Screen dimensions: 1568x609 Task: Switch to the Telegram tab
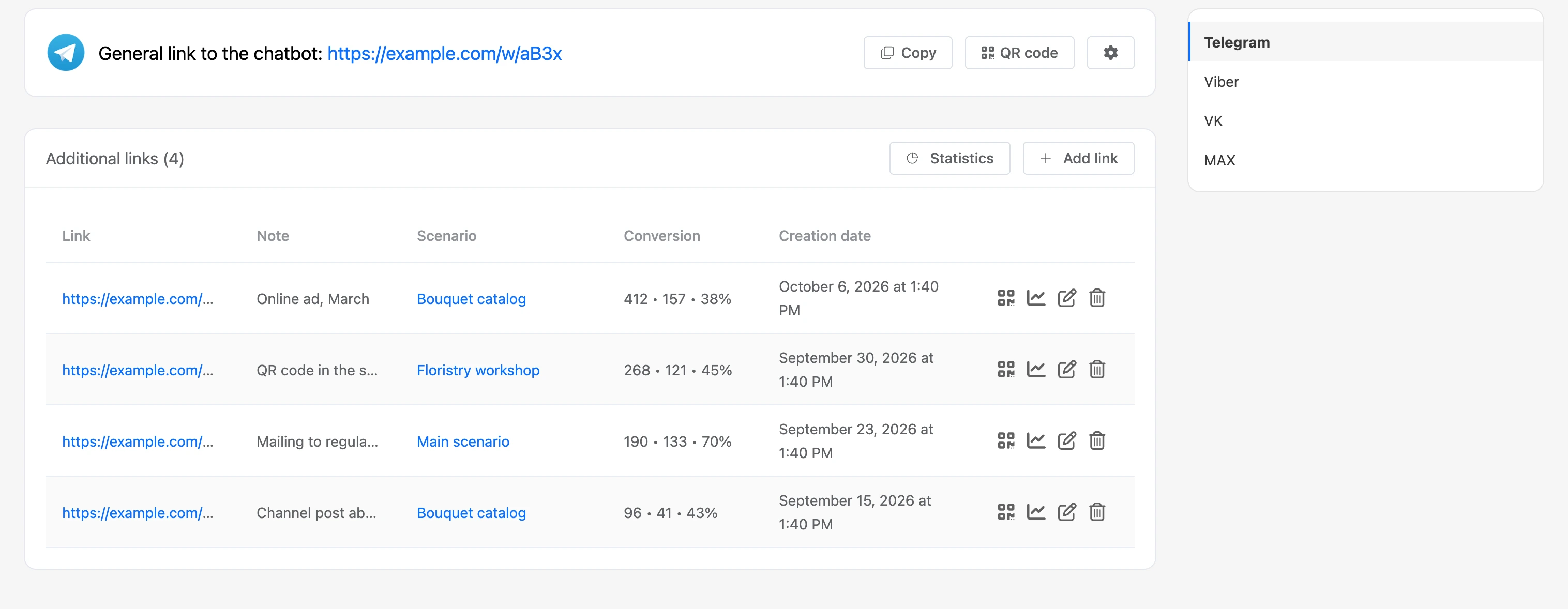point(1365,42)
